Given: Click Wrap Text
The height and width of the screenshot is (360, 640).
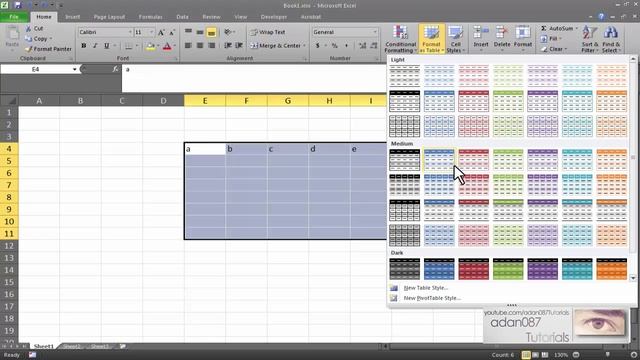Looking at the screenshot, I should tap(268, 32).
